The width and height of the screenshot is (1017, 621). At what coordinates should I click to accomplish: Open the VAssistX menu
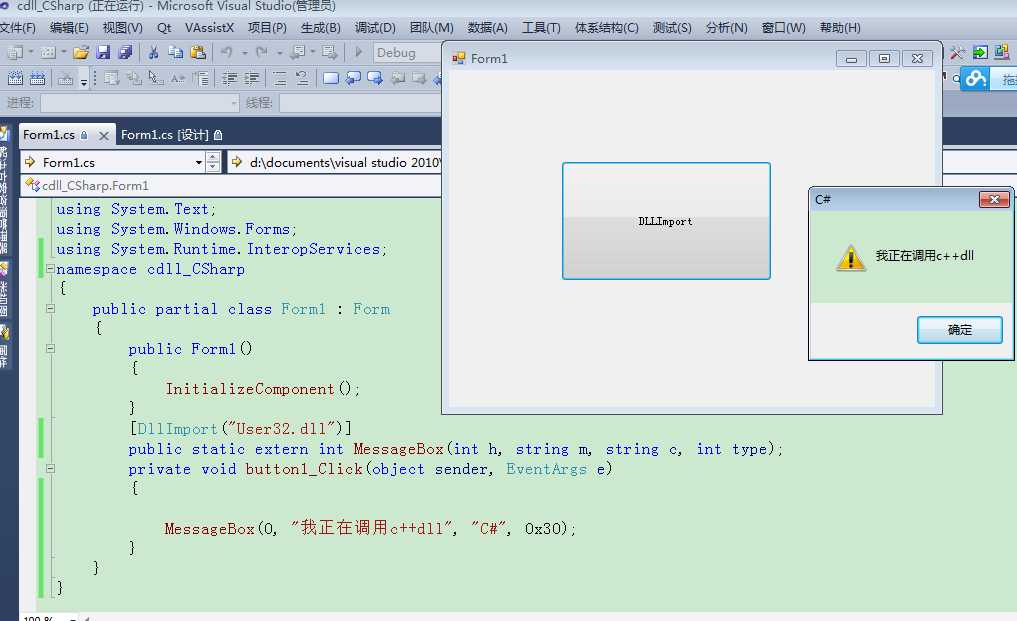(x=209, y=28)
